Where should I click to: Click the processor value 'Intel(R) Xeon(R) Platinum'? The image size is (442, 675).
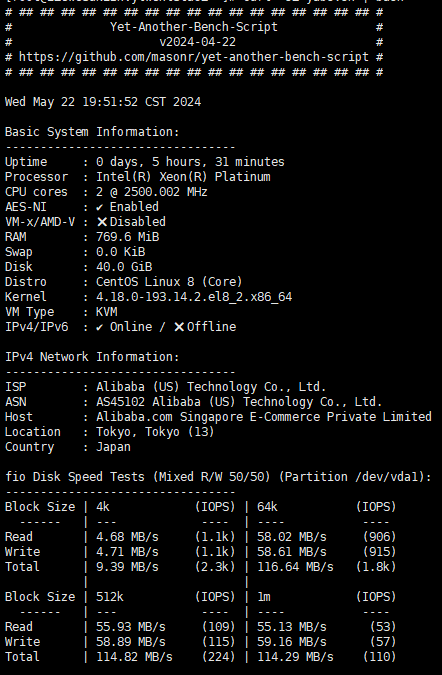(x=183, y=177)
